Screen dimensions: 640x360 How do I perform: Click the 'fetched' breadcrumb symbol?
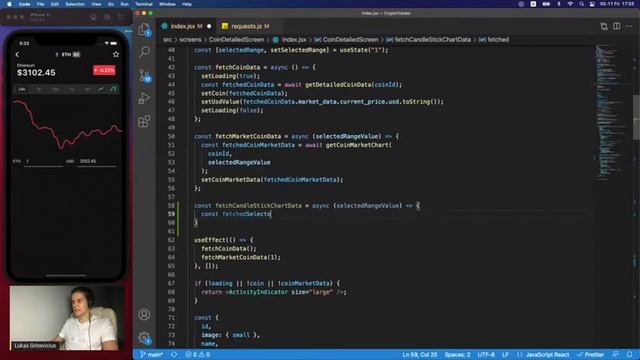click(498, 40)
